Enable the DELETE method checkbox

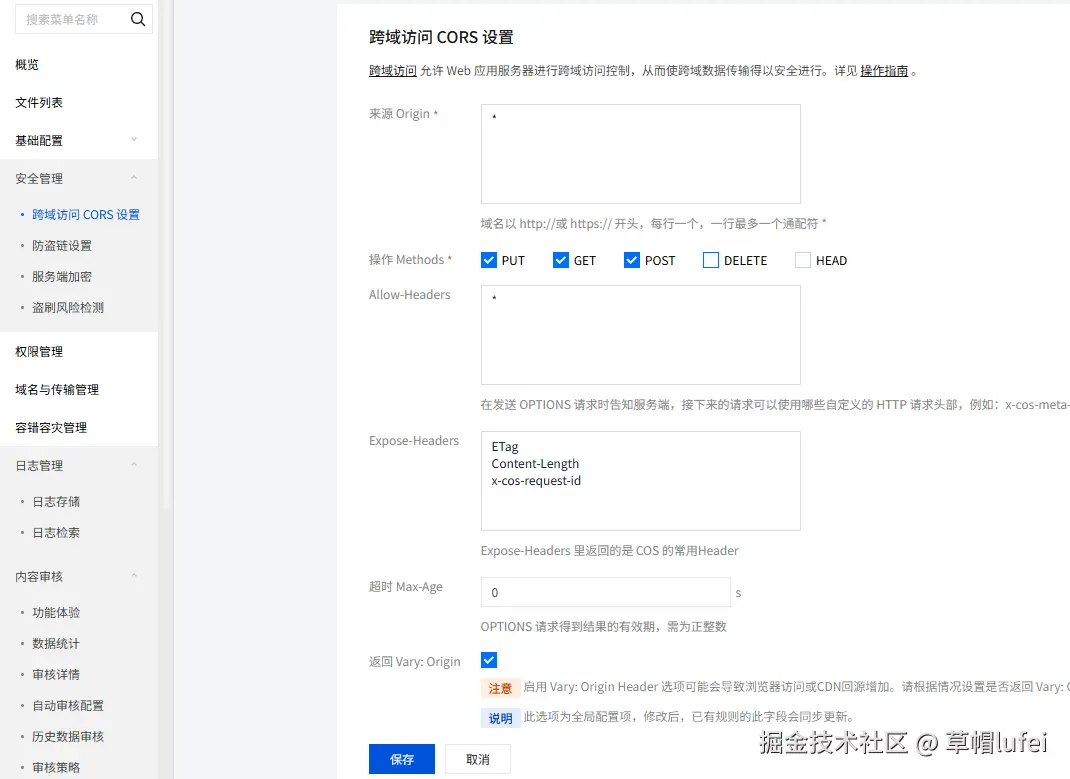711,260
